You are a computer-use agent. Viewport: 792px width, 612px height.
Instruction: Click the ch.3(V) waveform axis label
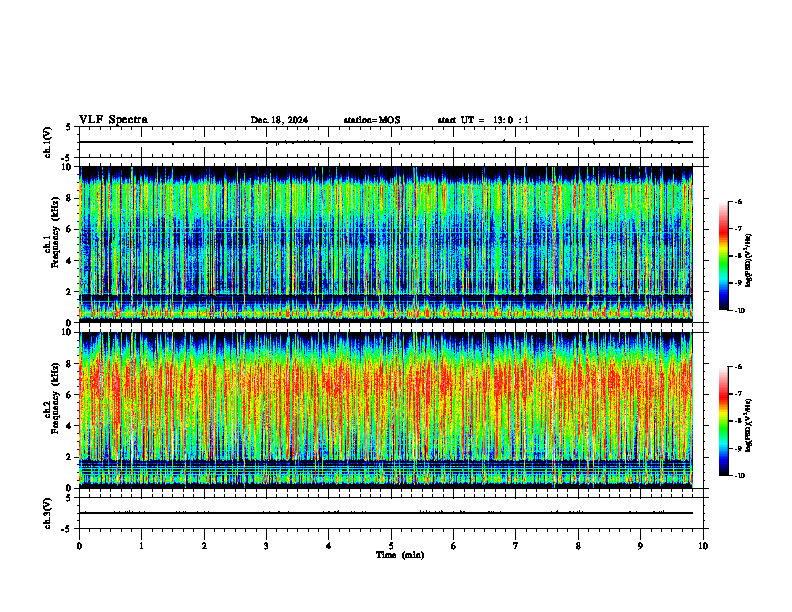47,513
